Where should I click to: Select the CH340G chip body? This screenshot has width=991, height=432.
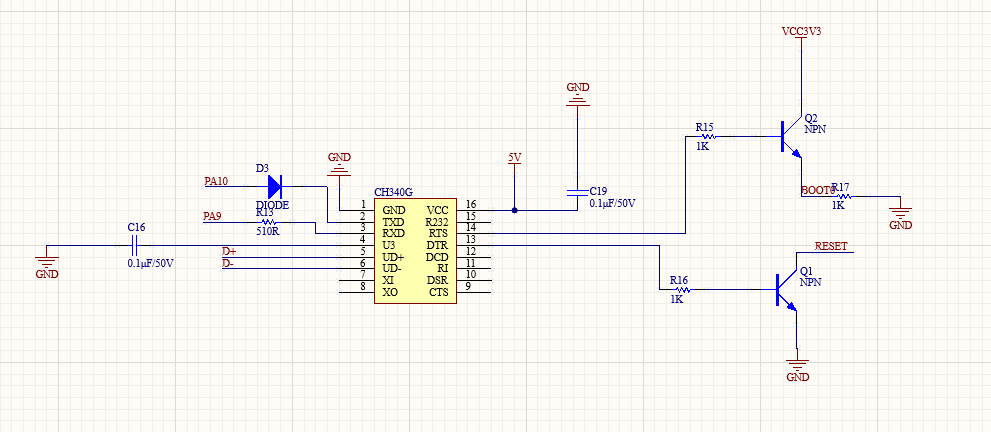tap(415, 251)
